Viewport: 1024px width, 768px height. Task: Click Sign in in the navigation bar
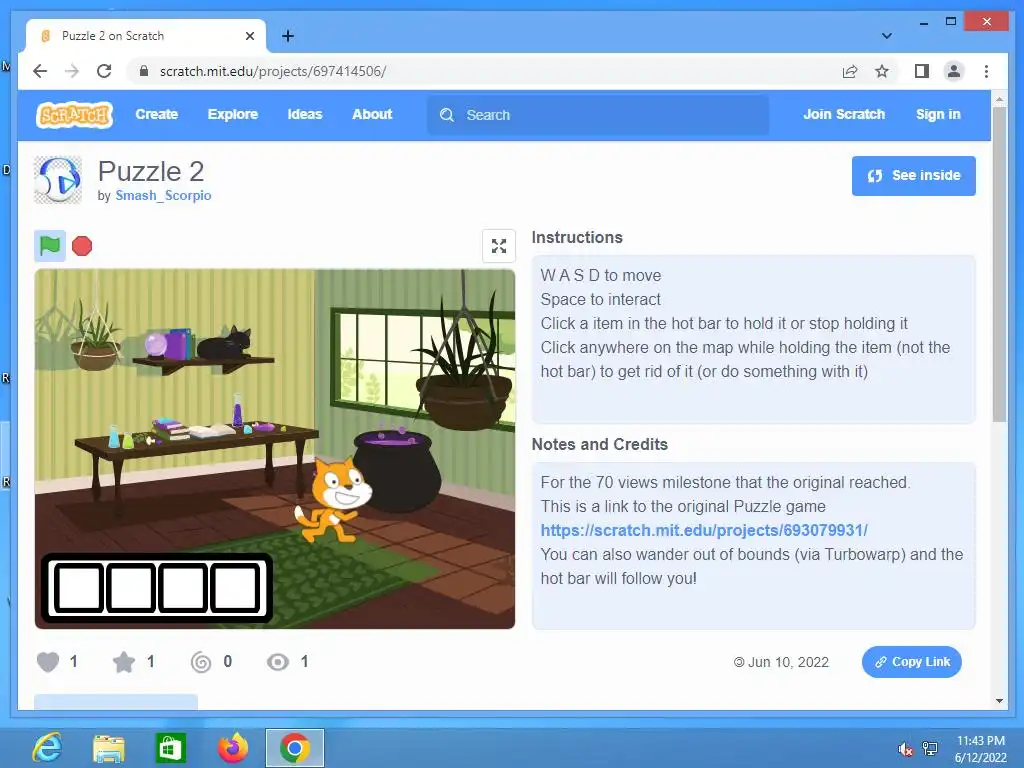pos(938,114)
